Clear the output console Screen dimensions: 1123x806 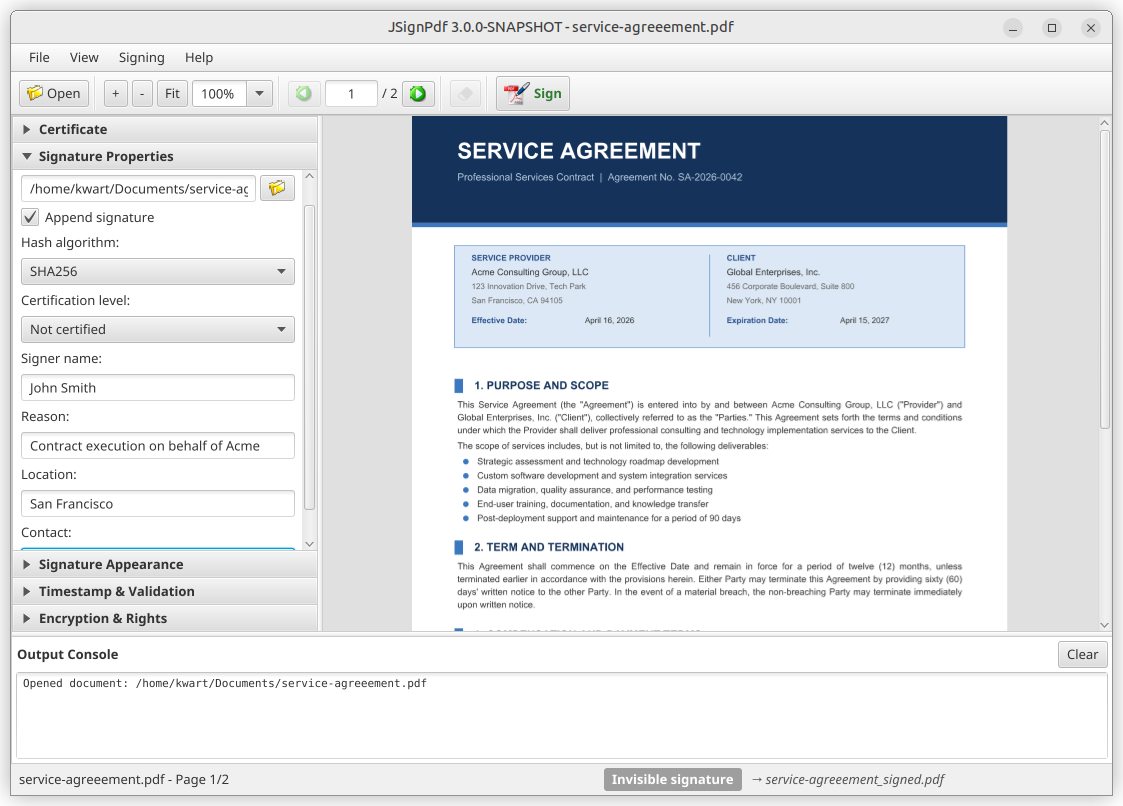pos(1082,655)
